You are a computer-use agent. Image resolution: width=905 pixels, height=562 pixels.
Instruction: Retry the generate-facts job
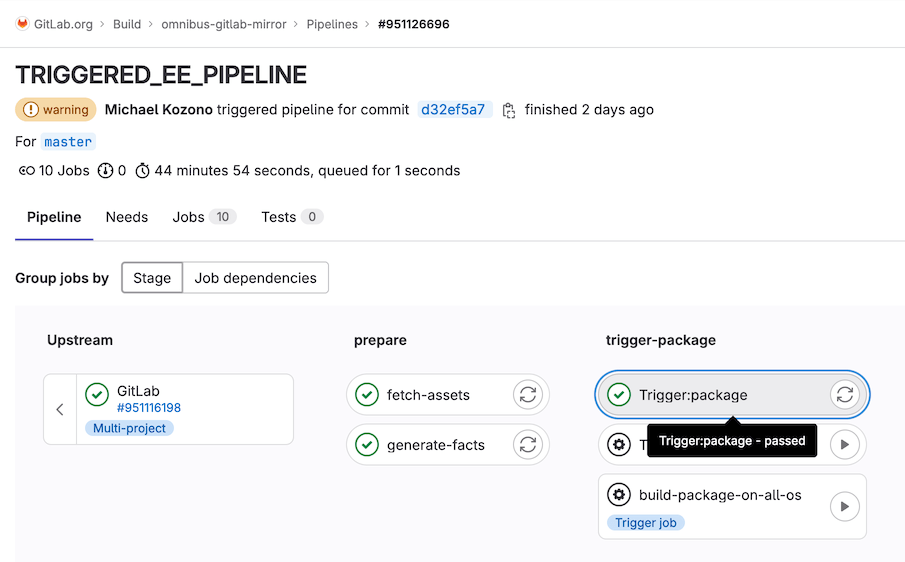[x=528, y=445]
